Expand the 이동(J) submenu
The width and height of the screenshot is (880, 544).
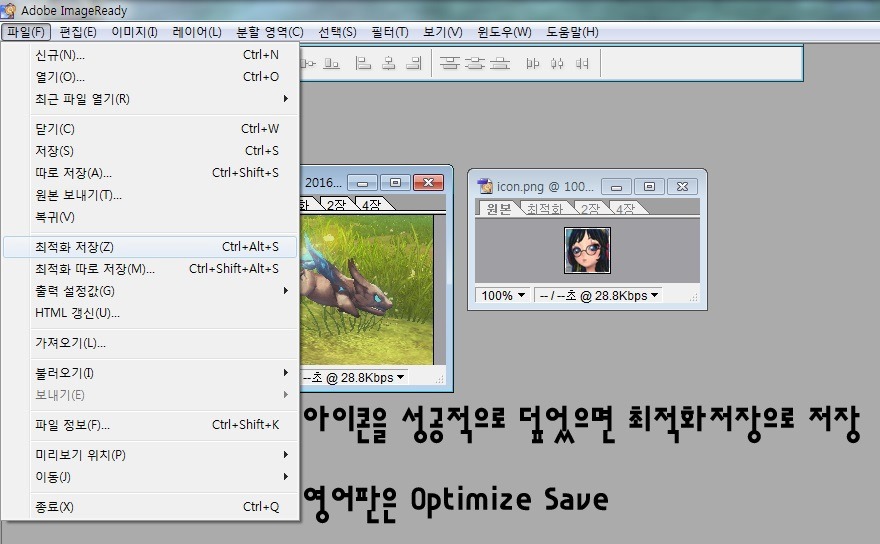pos(150,477)
